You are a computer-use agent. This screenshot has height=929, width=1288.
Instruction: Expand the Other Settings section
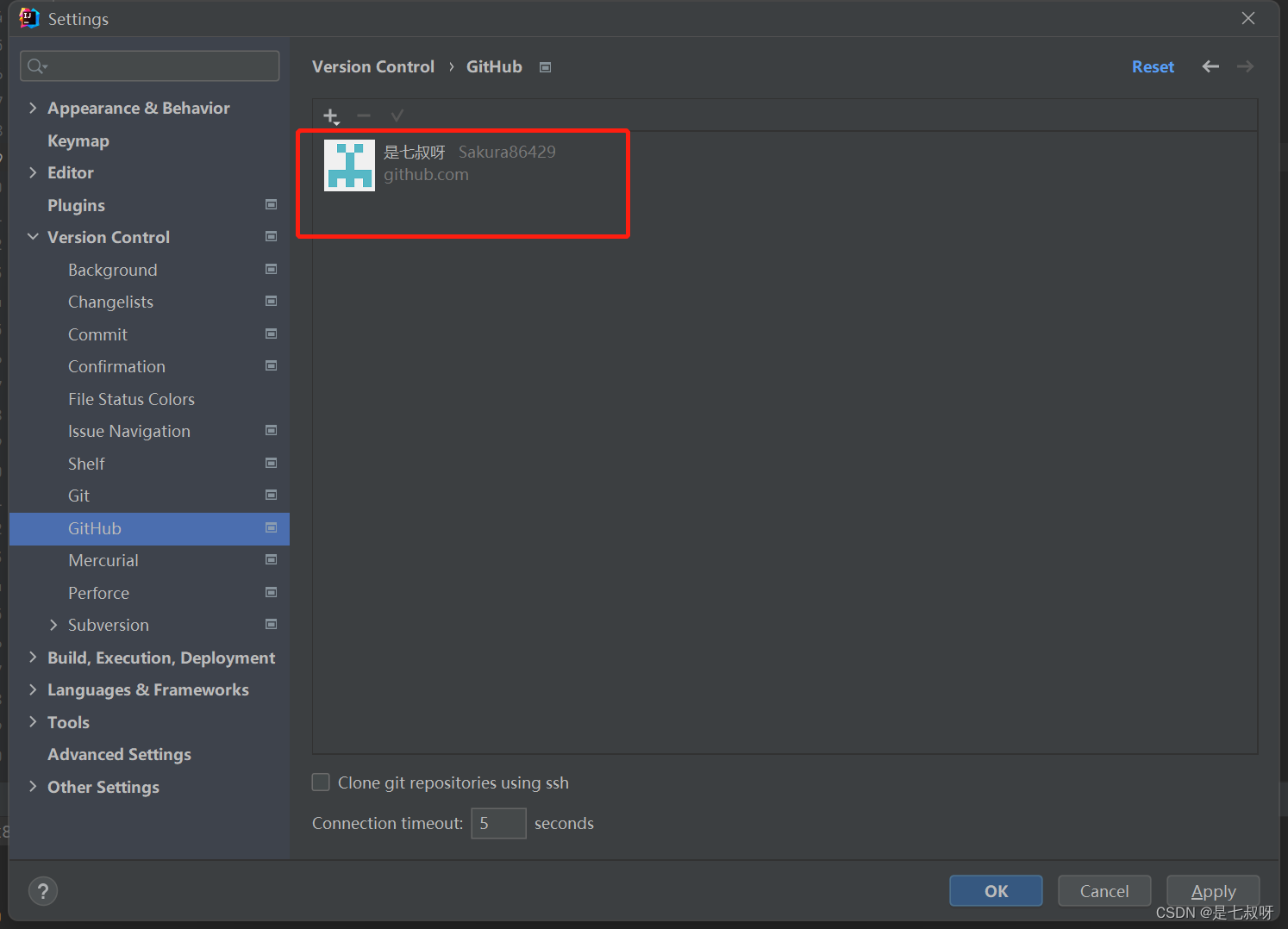[33, 787]
